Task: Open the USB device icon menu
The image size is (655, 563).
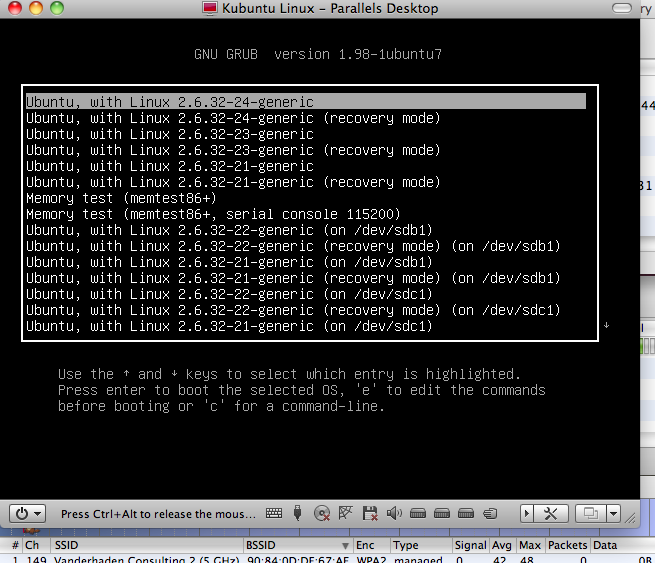Action: tap(298, 514)
